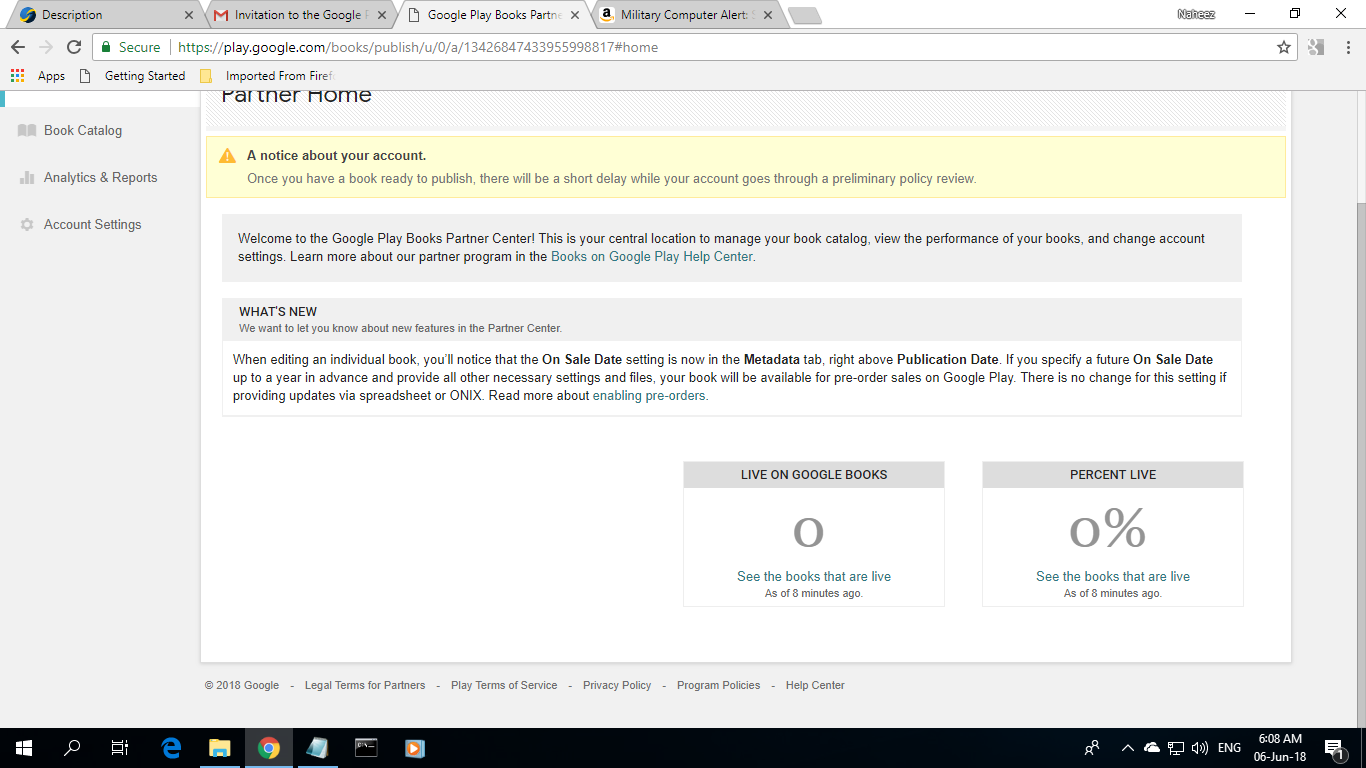Click the Chrome taskbar icon

[268, 747]
